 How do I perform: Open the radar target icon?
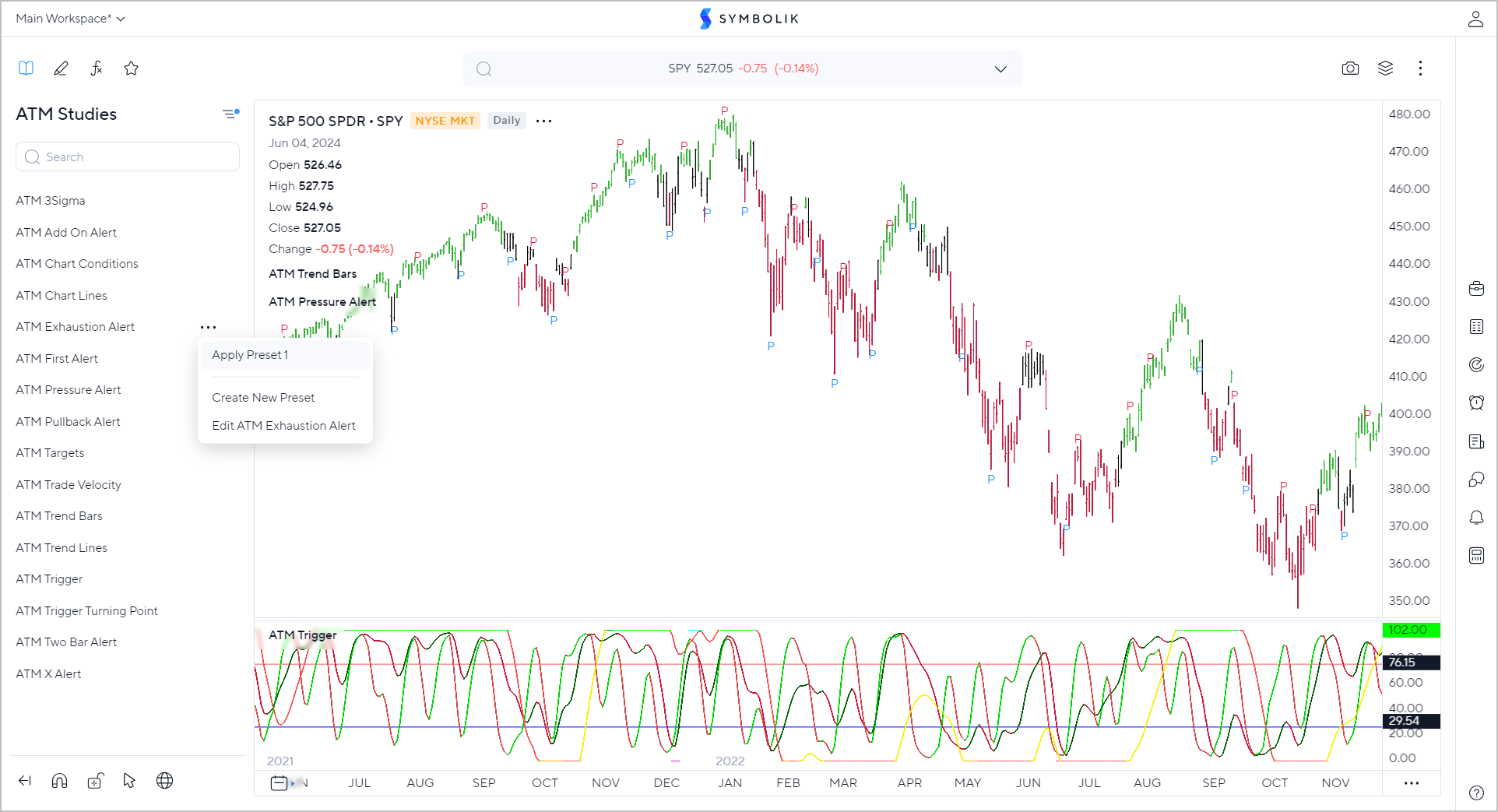click(1476, 364)
